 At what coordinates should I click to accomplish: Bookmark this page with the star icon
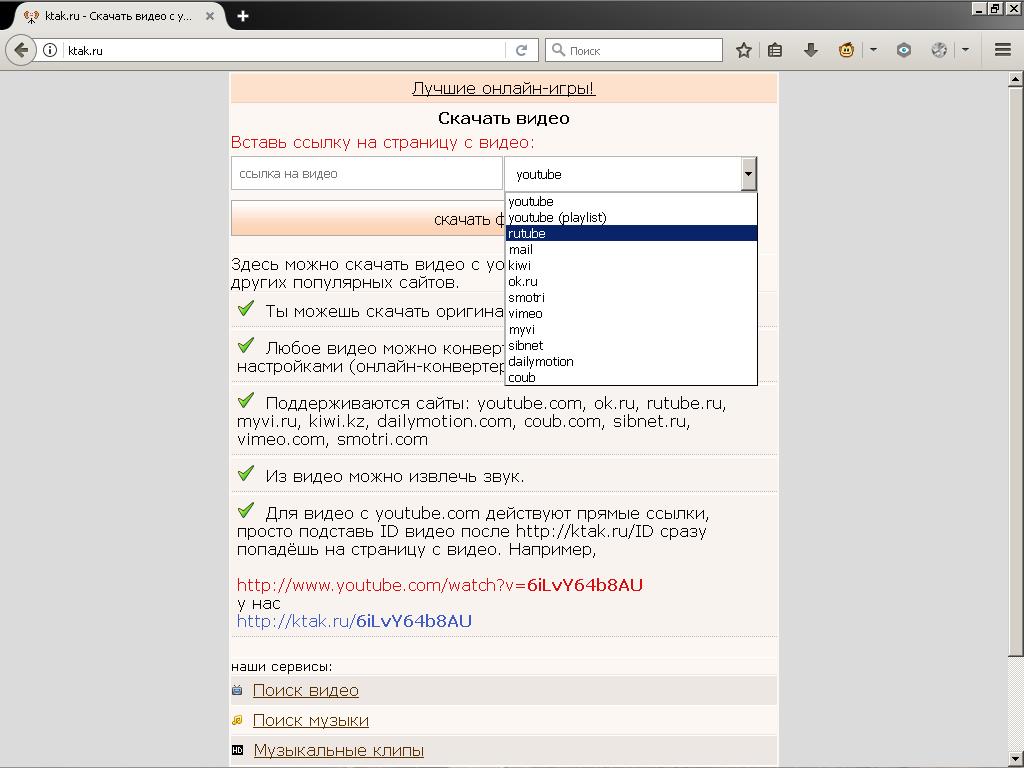click(x=743, y=50)
